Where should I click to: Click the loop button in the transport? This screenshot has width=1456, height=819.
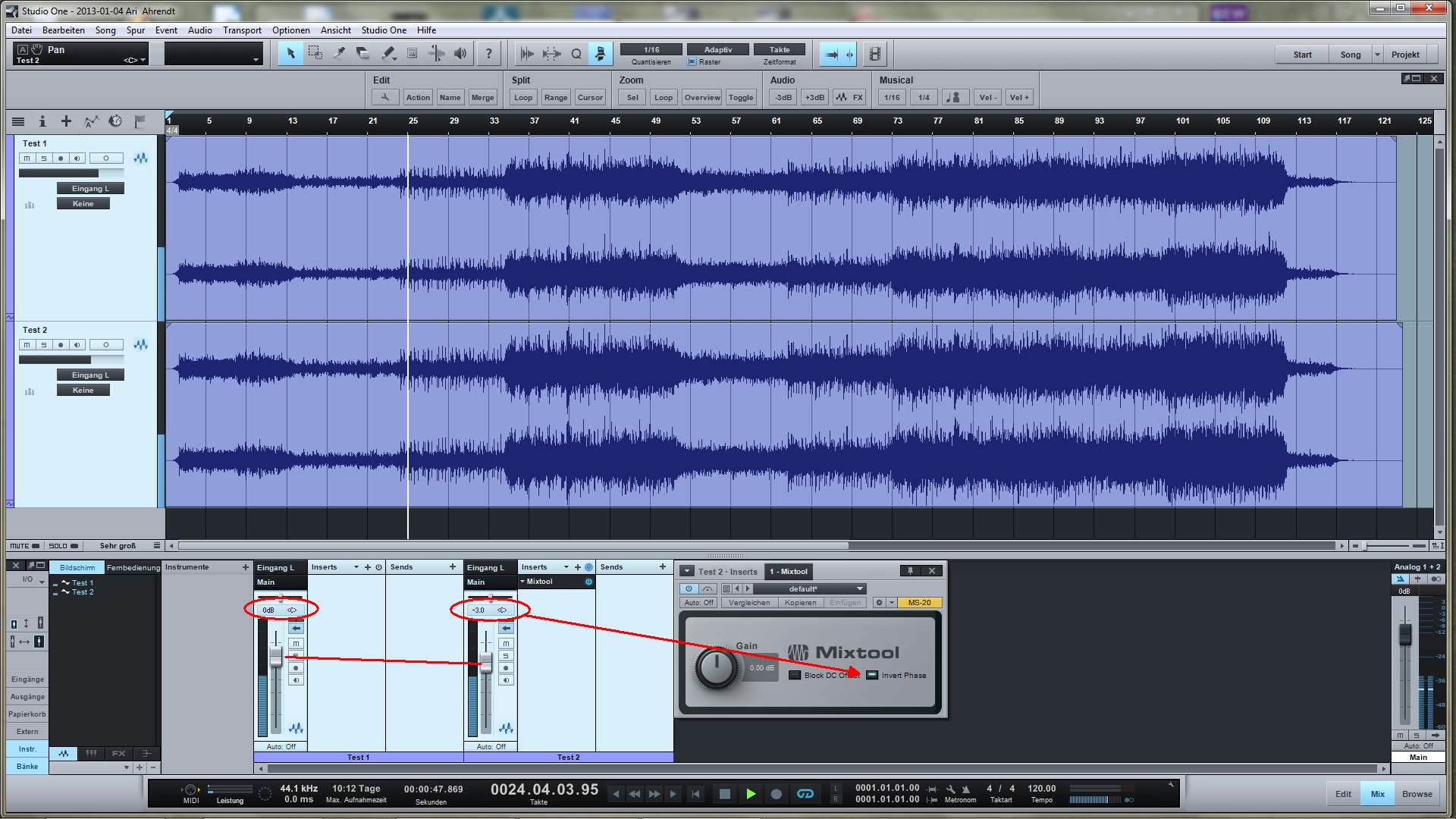(x=805, y=794)
